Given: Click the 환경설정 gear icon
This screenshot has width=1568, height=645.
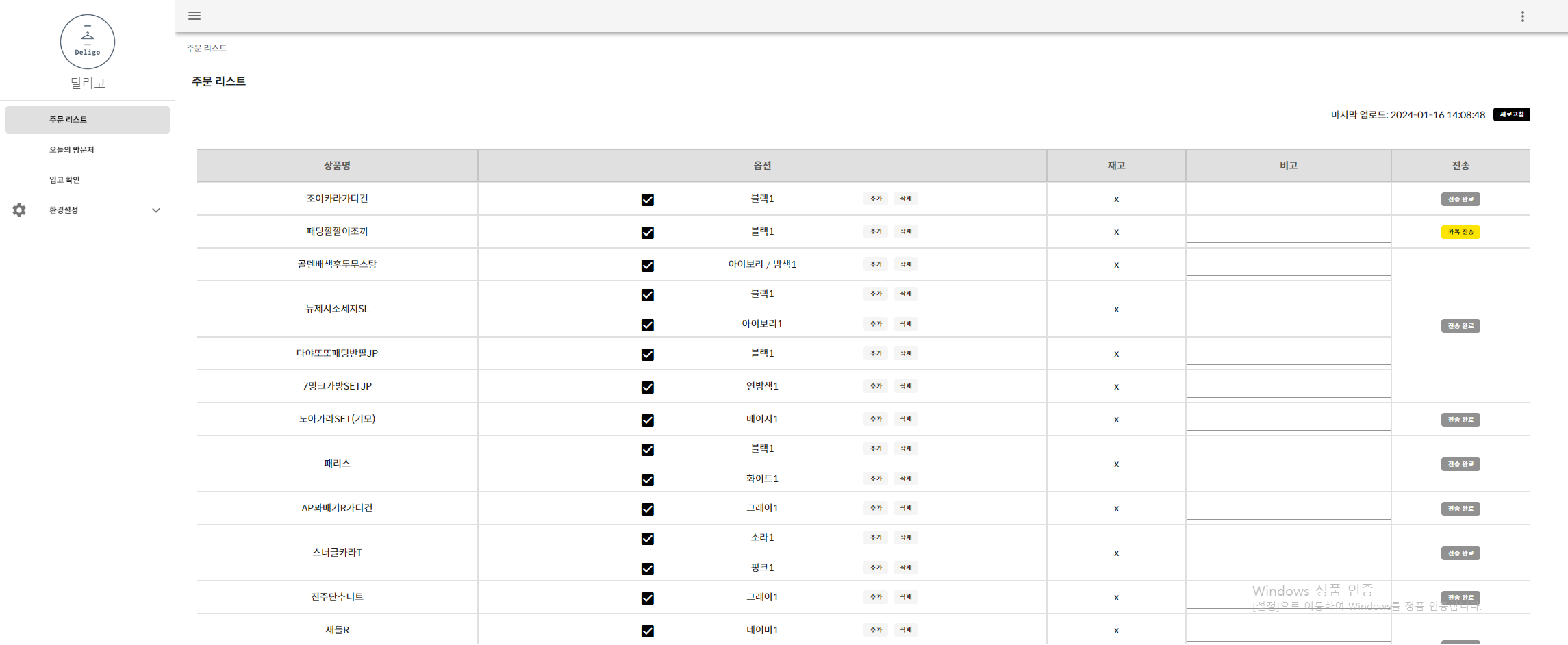Looking at the screenshot, I should pos(19,210).
